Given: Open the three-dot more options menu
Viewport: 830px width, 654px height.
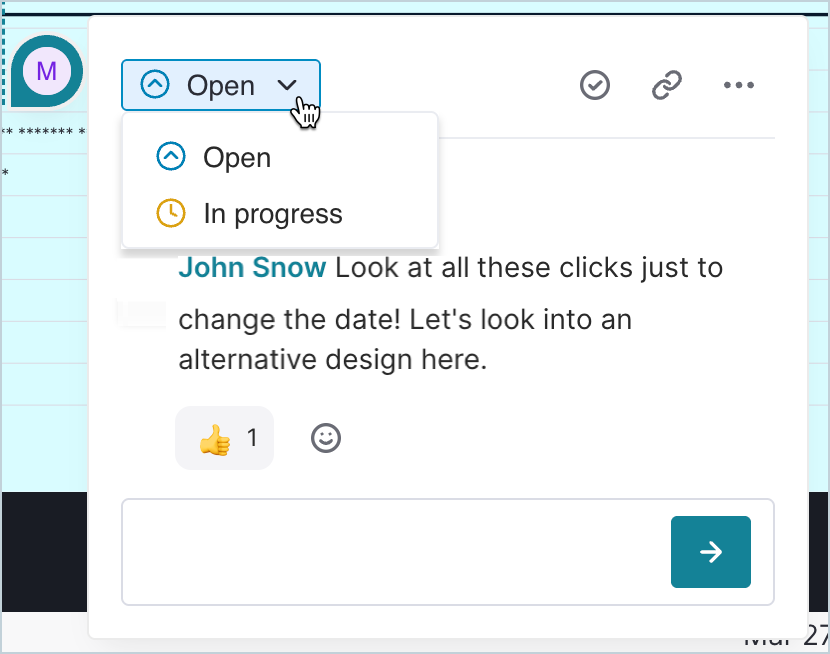Looking at the screenshot, I should [738, 85].
